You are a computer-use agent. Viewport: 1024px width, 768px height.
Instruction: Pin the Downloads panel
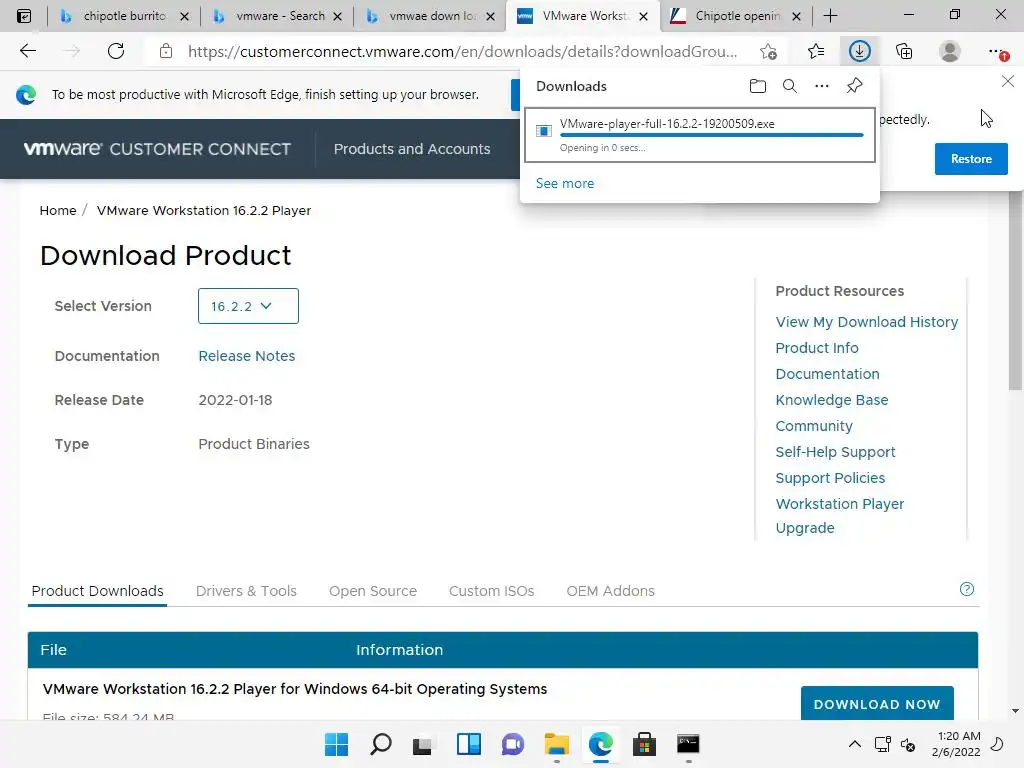[854, 86]
